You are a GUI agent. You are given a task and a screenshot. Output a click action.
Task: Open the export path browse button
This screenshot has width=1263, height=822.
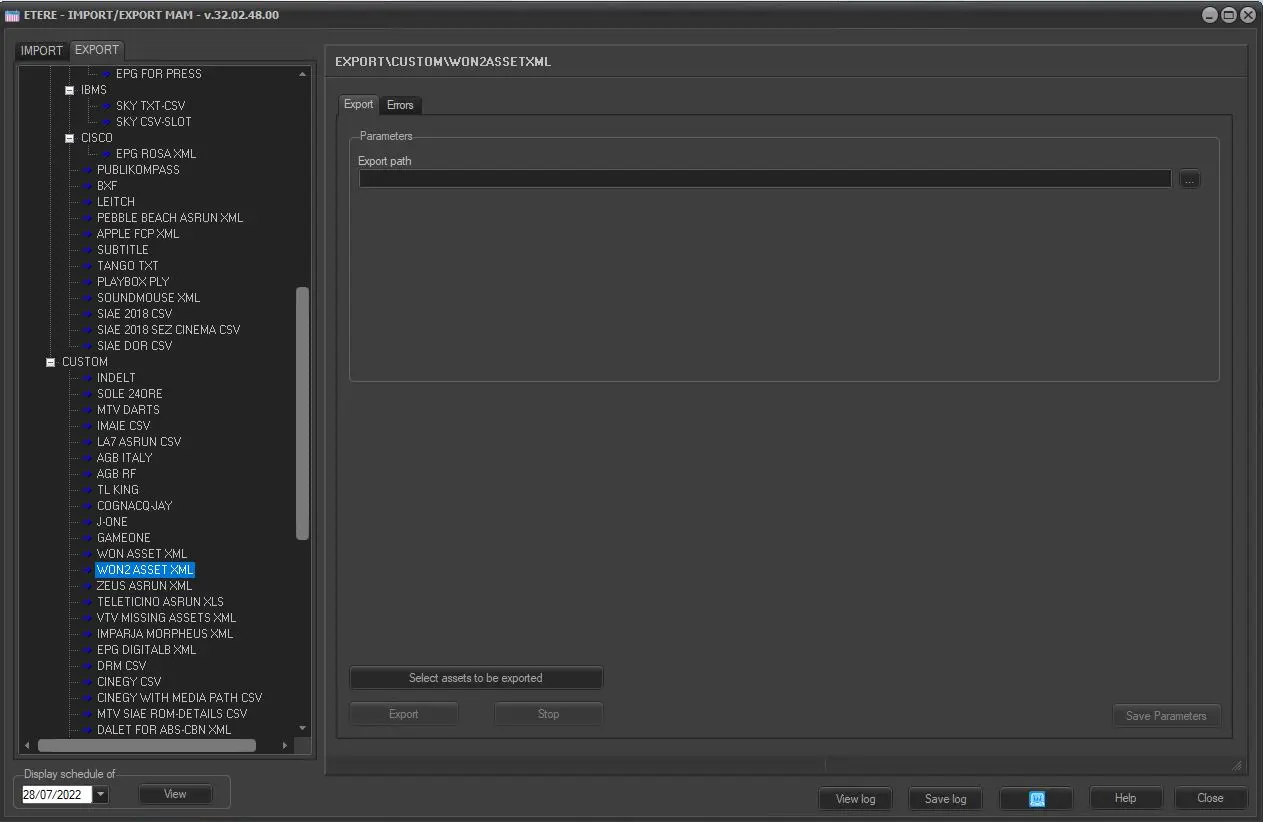(1188, 179)
